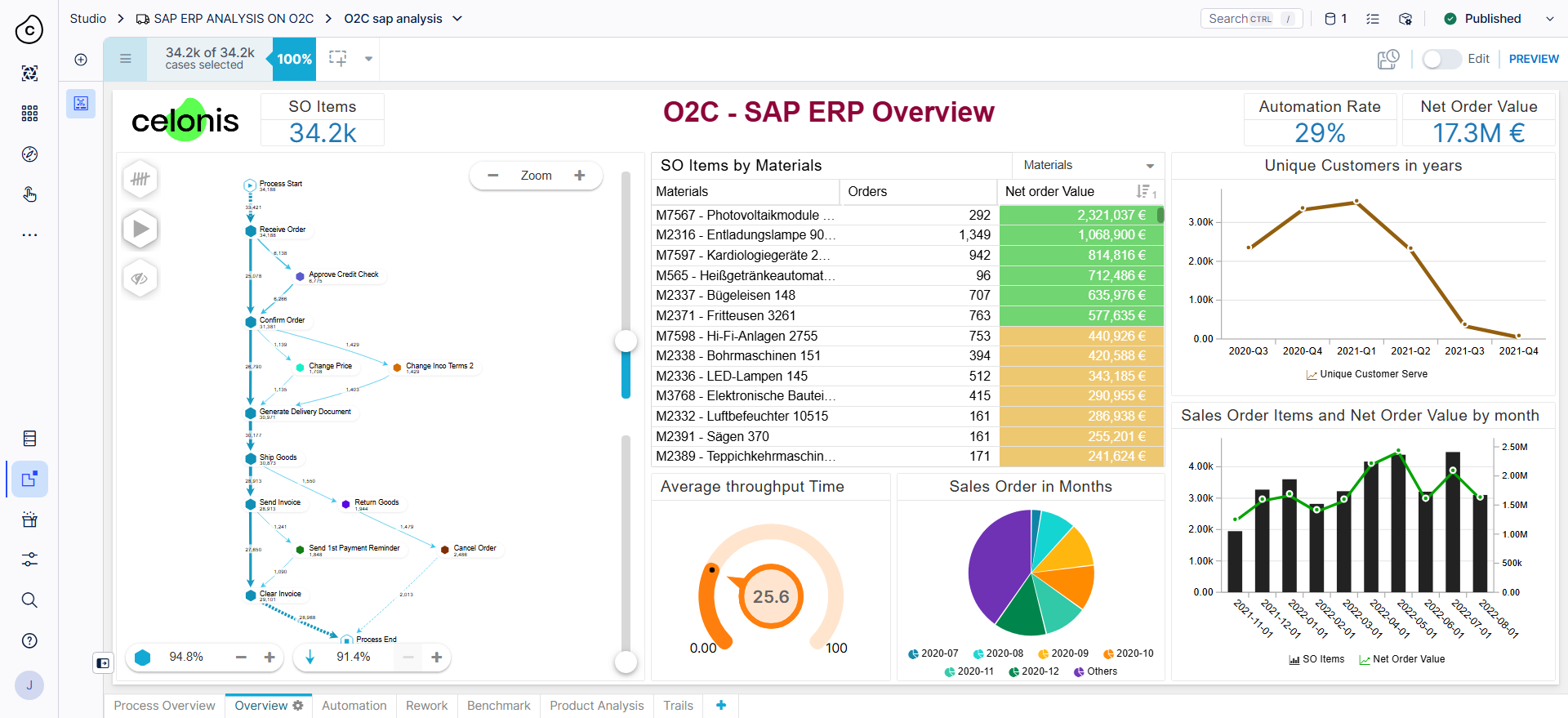Go to Studio breadcrumb link

click(x=88, y=19)
